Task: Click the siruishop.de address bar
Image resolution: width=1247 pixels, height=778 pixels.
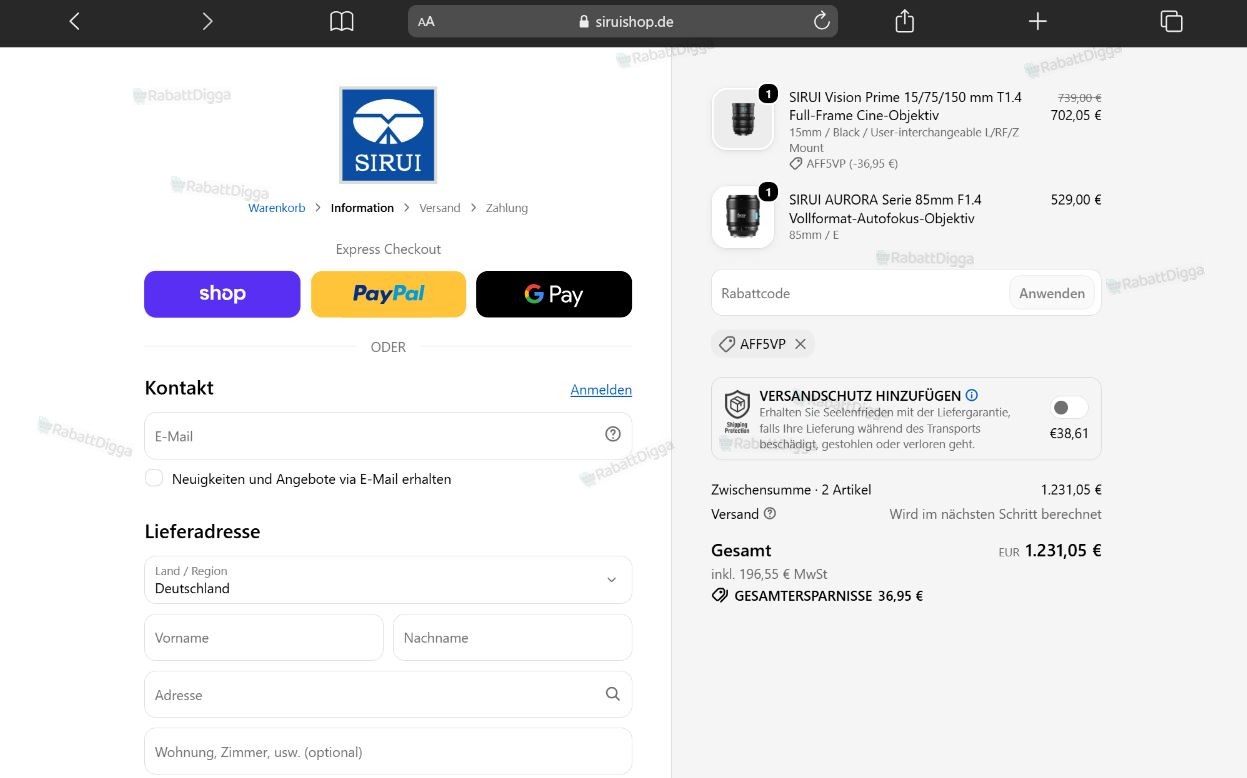Action: [623, 21]
